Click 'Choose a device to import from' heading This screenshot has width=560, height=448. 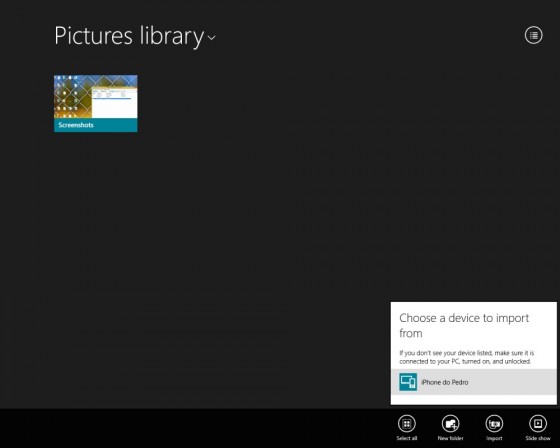pyautogui.click(x=464, y=325)
